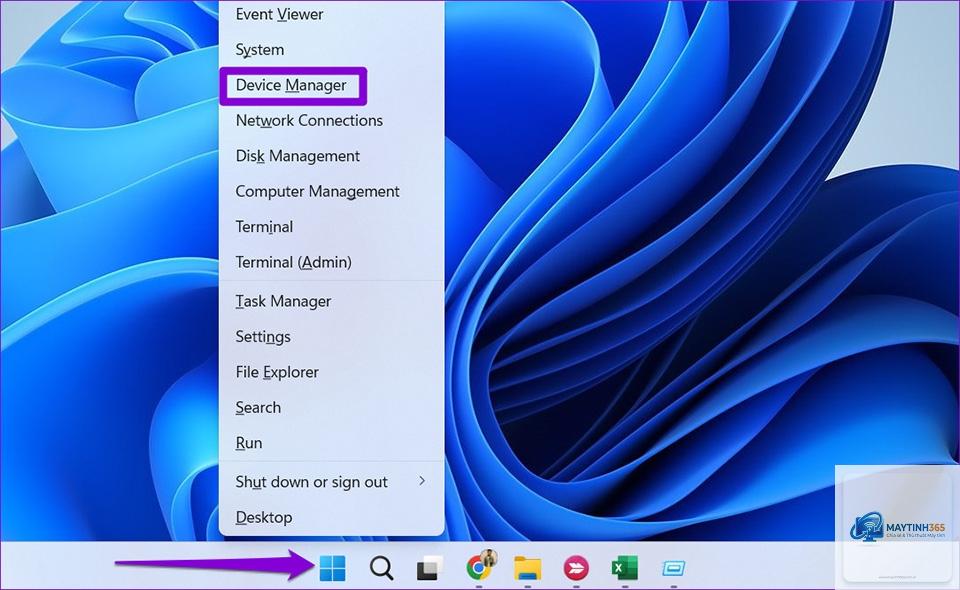Image resolution: width=960 pixels, height=590 pixels.
Task: Launch Terminal (Admin) from the menu
Action: 331,263
